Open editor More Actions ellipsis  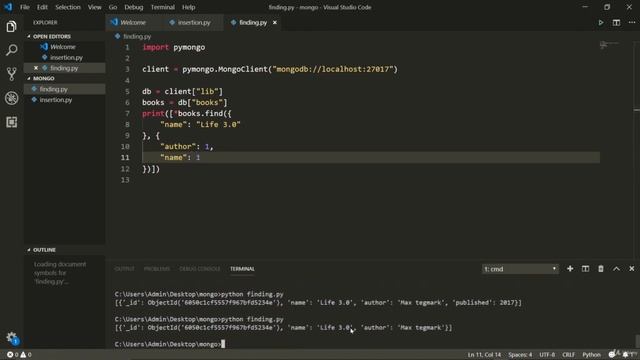632,22
